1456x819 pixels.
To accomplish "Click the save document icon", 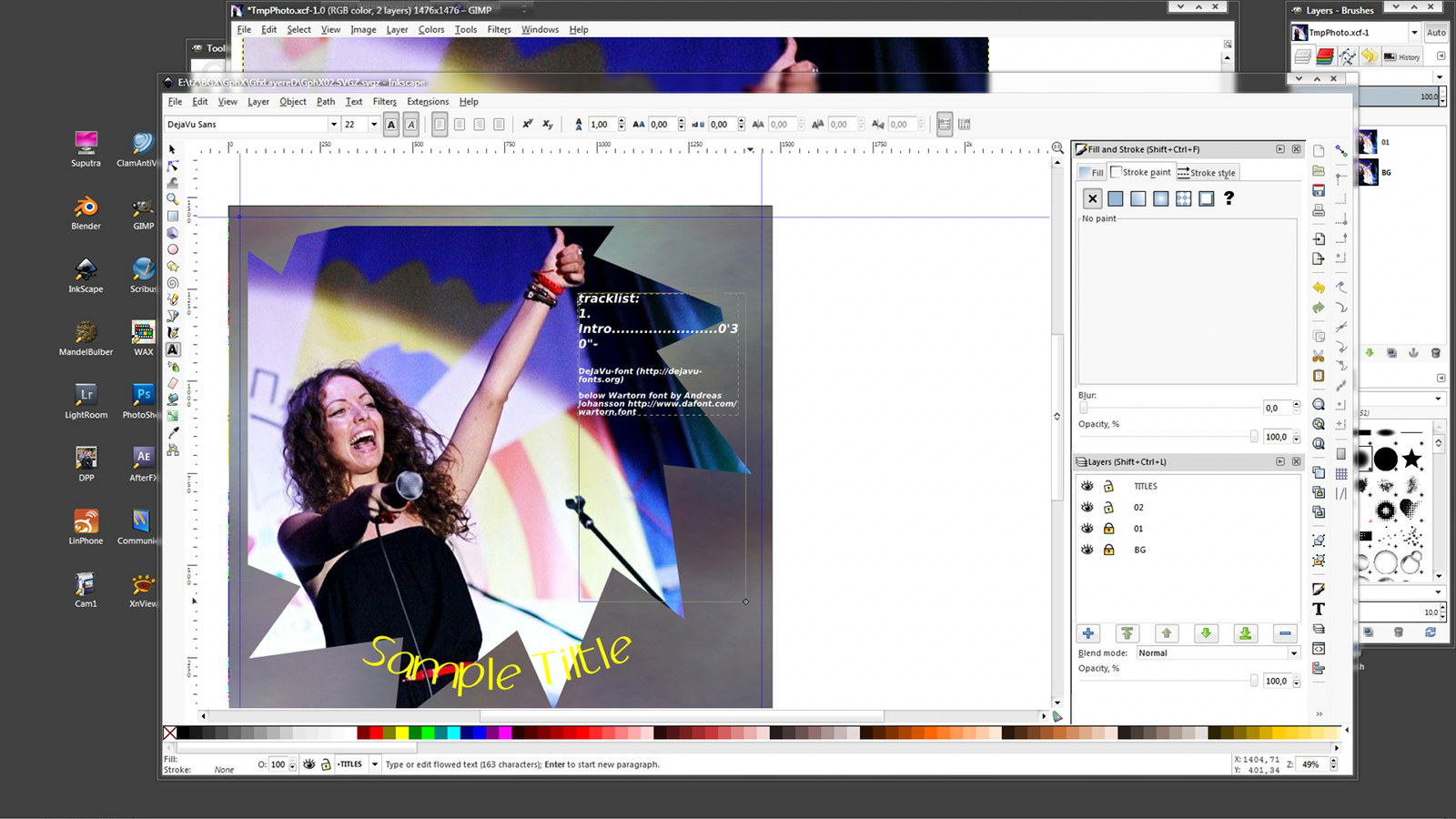I will (1319, 190).
